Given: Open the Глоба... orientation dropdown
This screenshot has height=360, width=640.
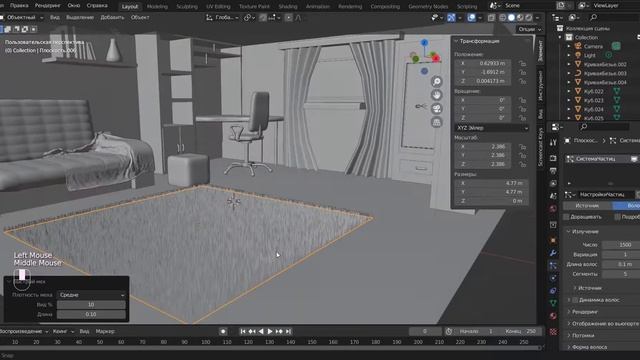Looking at the screenshot, I should tap(223, 18).
